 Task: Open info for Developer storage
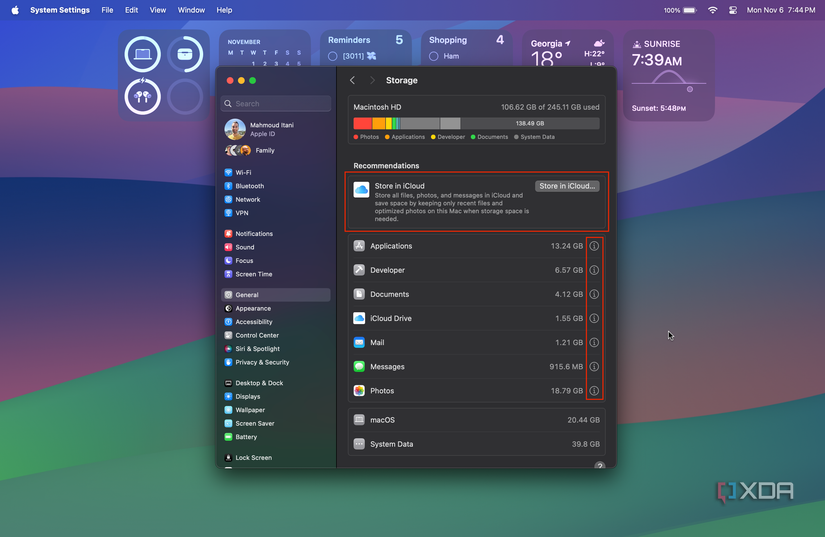coord(594,270)
